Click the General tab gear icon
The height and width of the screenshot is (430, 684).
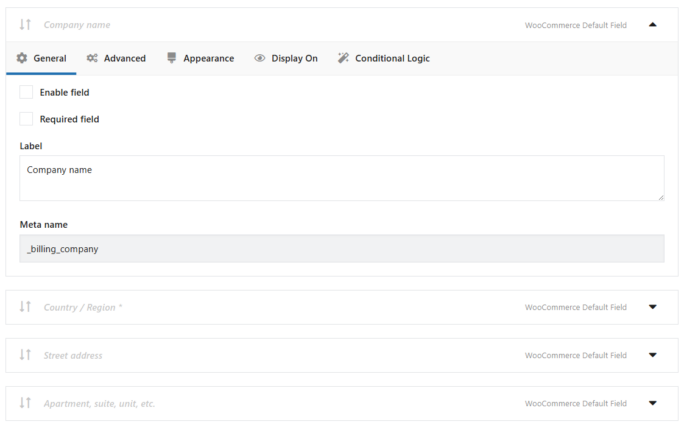(22, 58)
